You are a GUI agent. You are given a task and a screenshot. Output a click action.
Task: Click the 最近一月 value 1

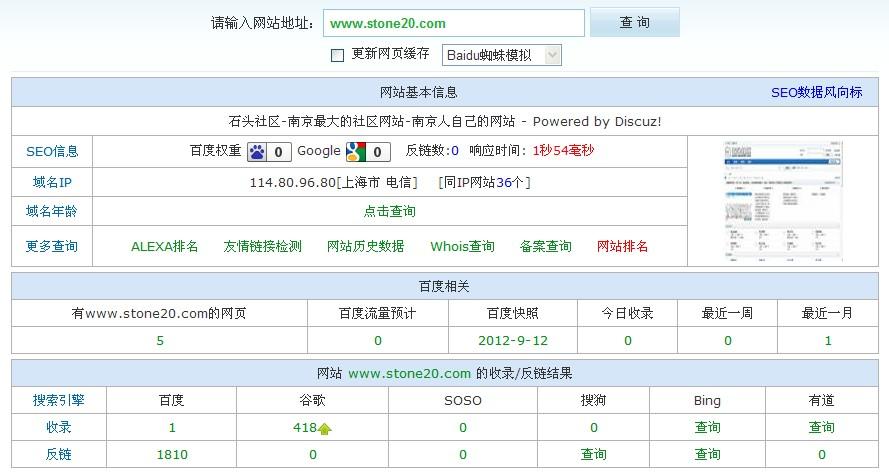coord(828,341)
